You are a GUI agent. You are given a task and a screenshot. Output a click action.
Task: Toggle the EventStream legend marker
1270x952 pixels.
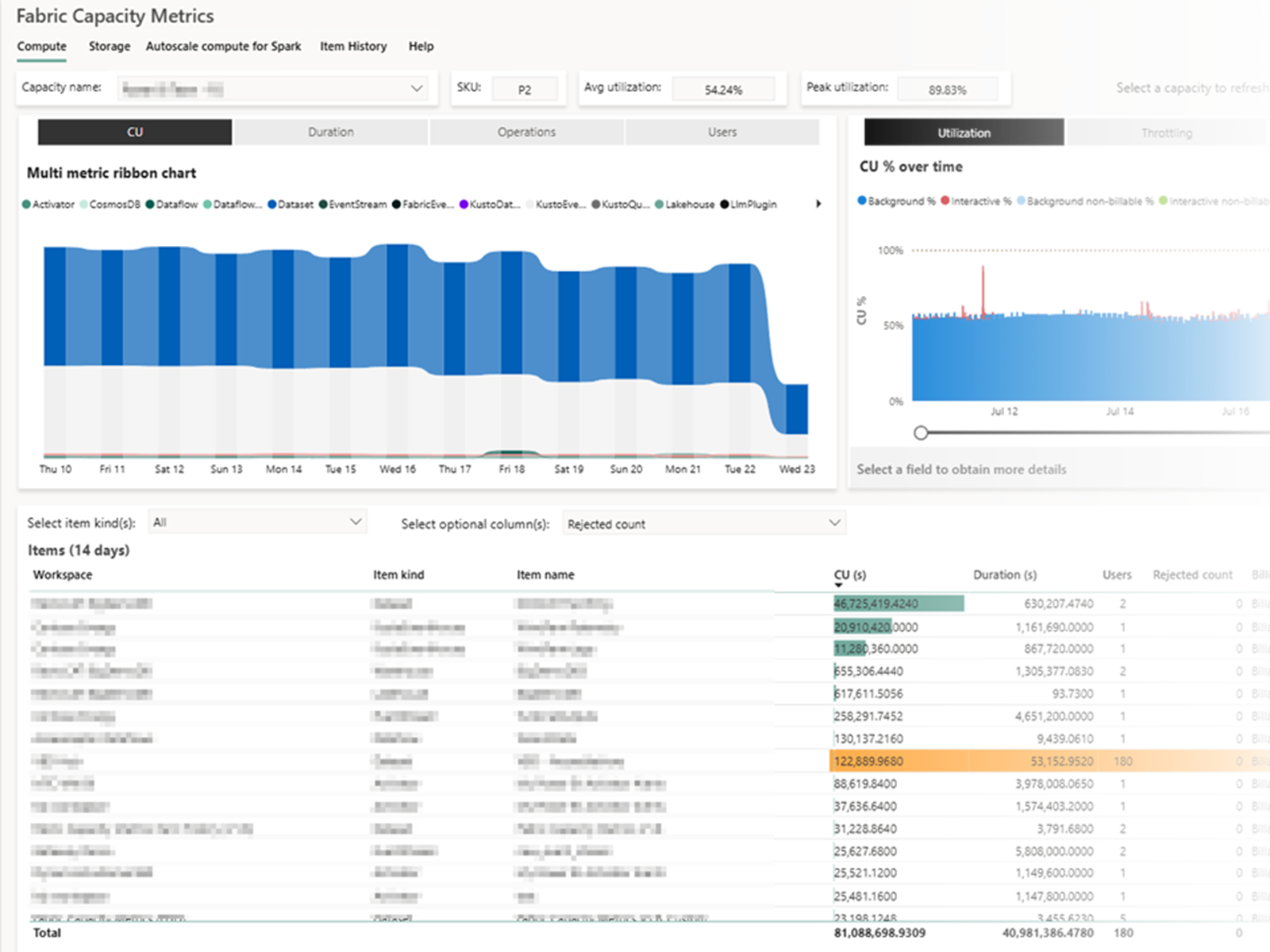(x=323, y=205)
